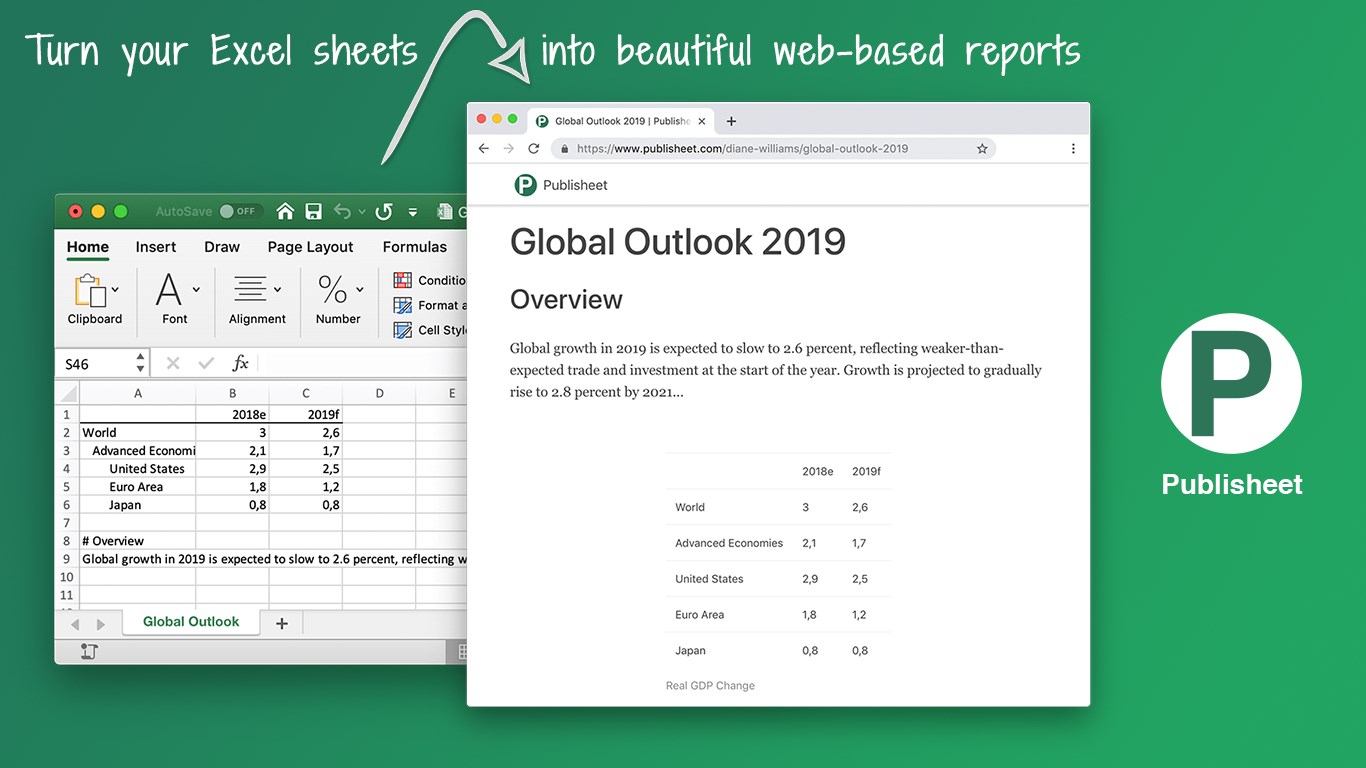Image resolution: width=1366 pixels, height=768 pixels.
Task: Select column C header in Excel
Action: [x=306, y=393]
